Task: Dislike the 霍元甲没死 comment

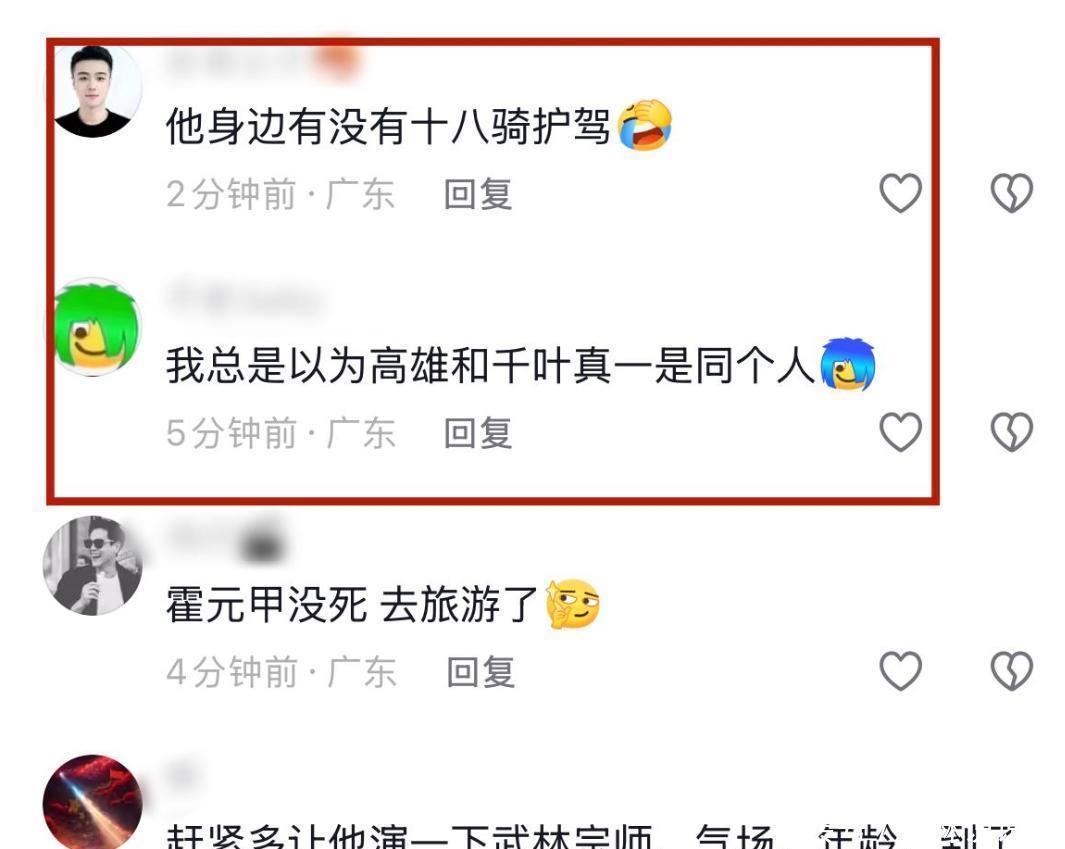Action: pos(1011,671)
